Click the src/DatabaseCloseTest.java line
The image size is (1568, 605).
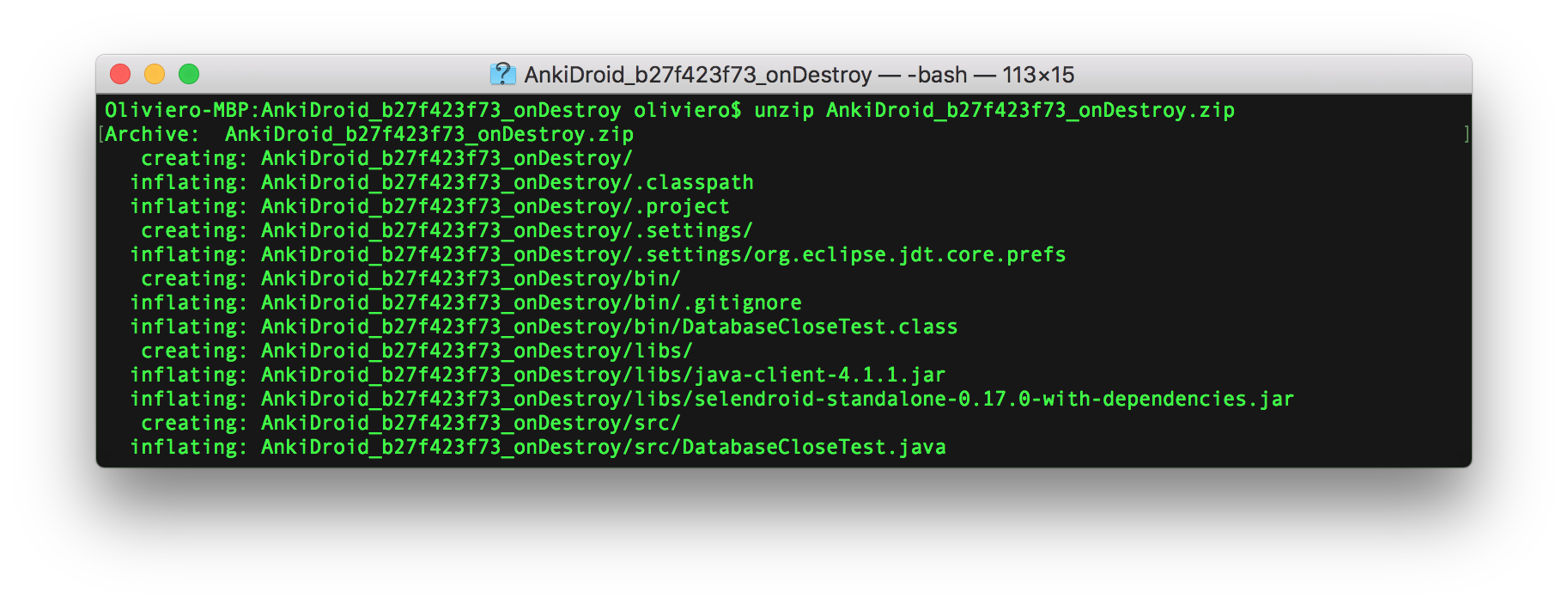coord(538,448)
